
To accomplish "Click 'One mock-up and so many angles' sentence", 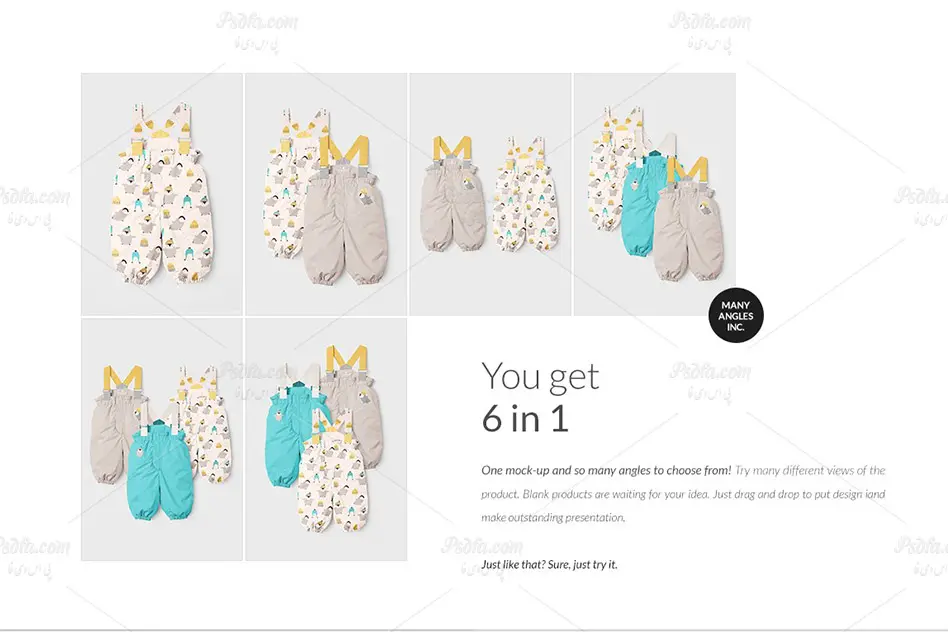I will [606, 470].
